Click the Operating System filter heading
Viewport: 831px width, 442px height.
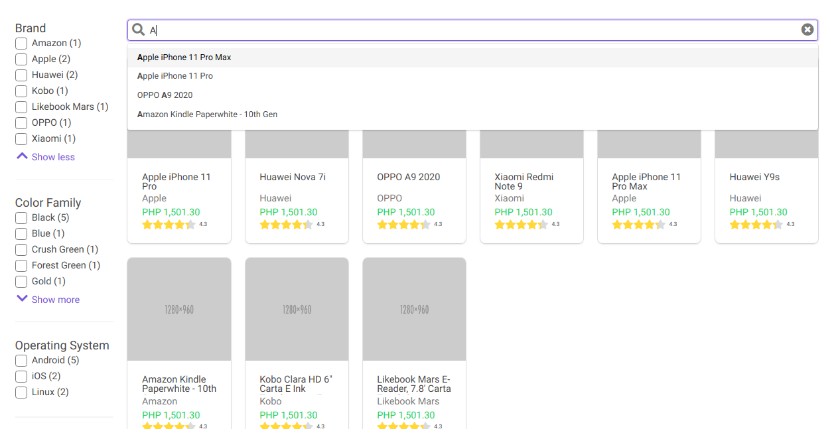click(x=62, y=346)
